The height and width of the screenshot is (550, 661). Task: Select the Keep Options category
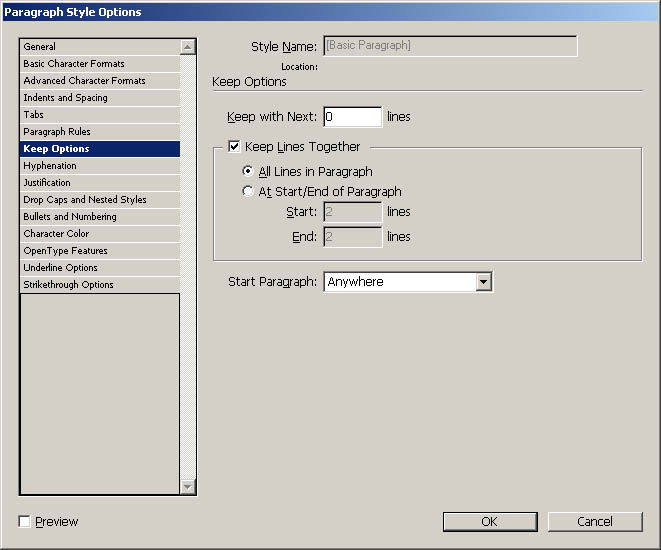tap(100, 149)
